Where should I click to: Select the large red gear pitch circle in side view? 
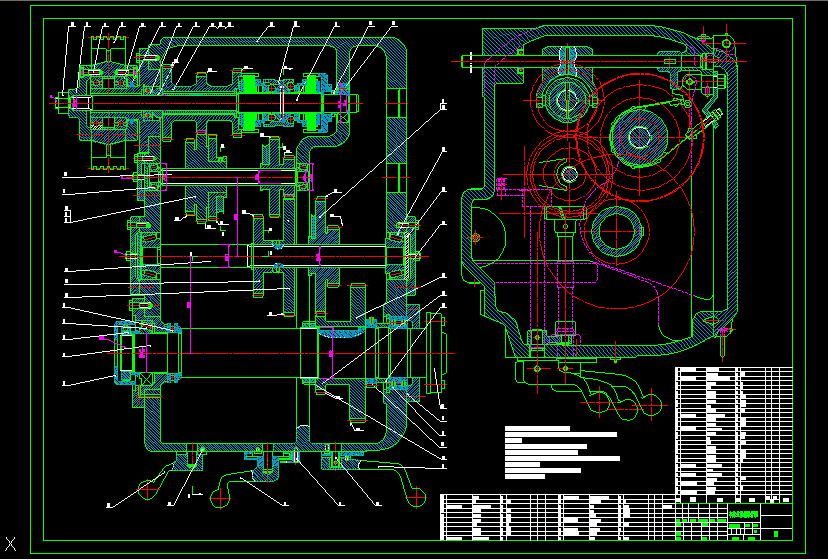point(618,229)
